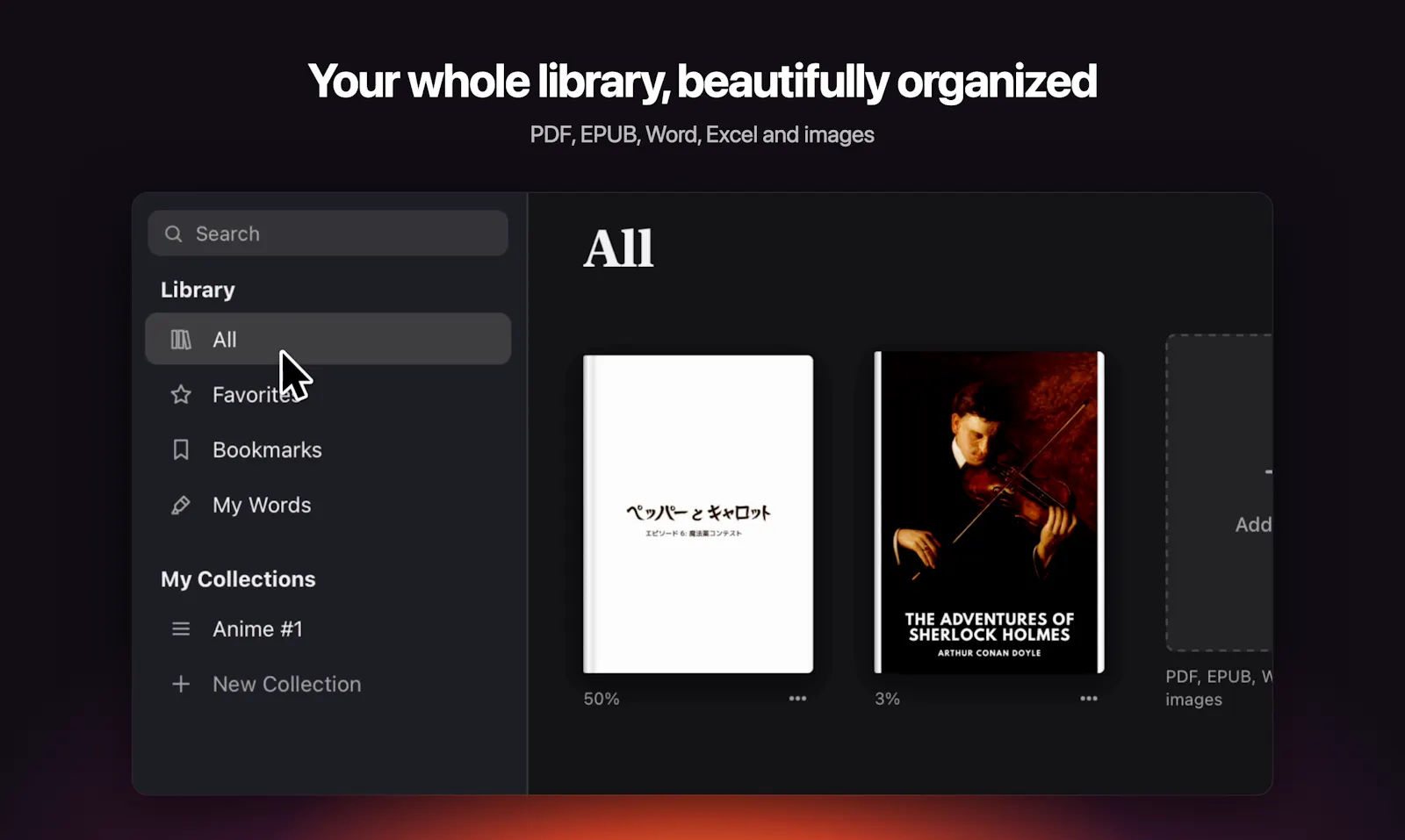This screenshot has height=840, width=1405.
Task: Click the bookmark icon beside Bookmarks
Action: (181, 450)
